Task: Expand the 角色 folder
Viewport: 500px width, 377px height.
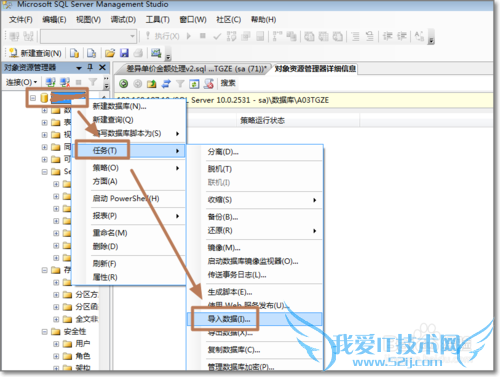Action: pyautogui.click(x=56, y=356)
